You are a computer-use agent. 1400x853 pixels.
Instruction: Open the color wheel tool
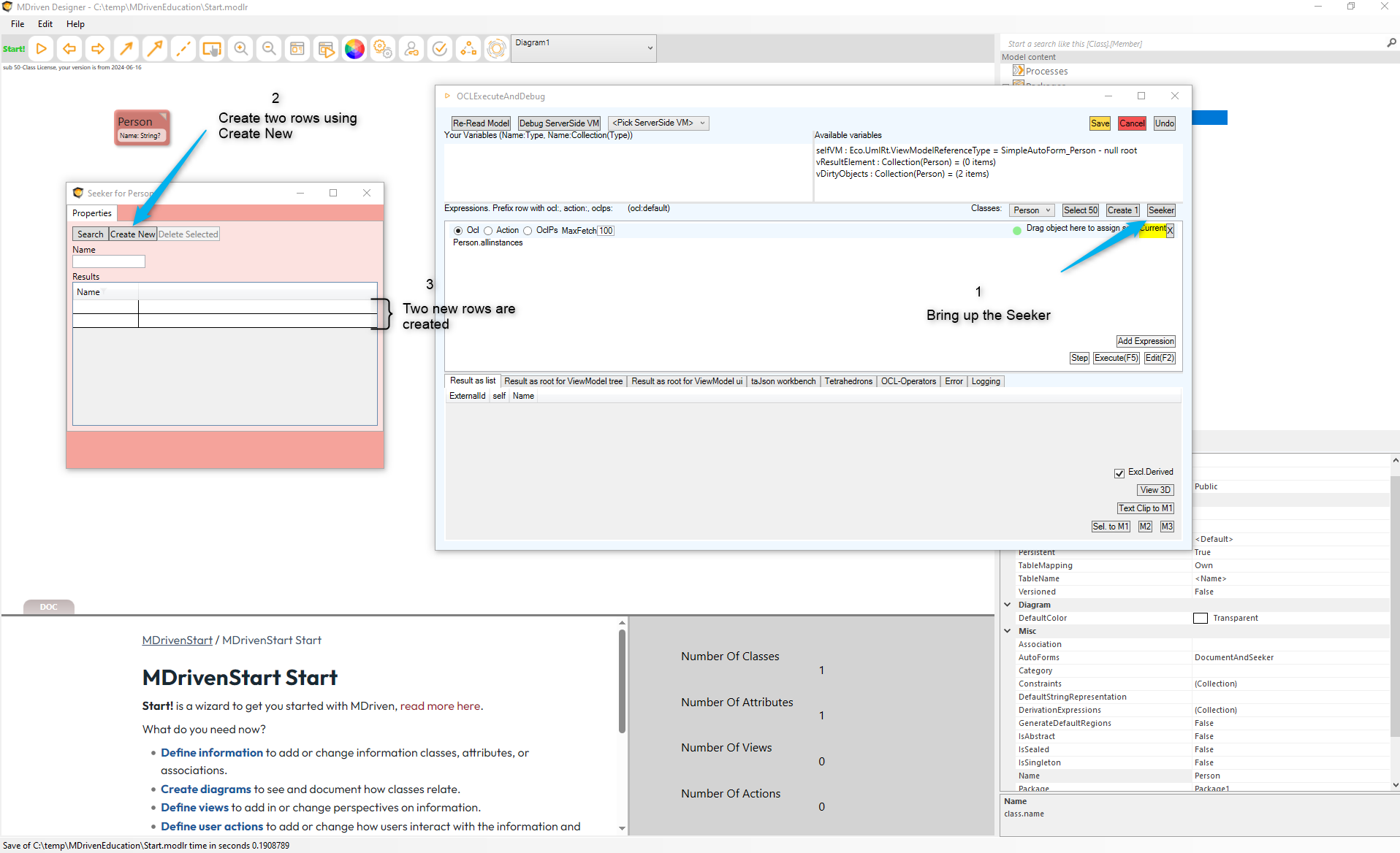tap(354, 49)
